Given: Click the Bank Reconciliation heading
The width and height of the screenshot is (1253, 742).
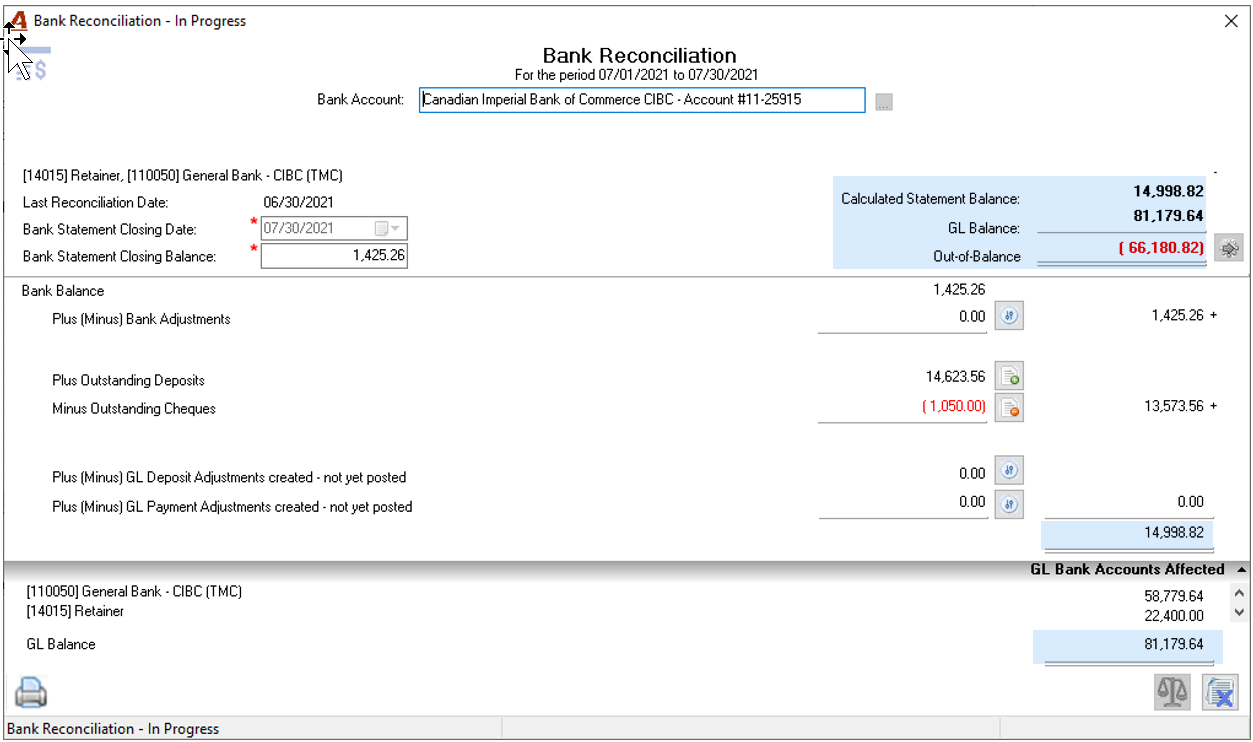Looking at the screenshot, I should click(639, 56).
